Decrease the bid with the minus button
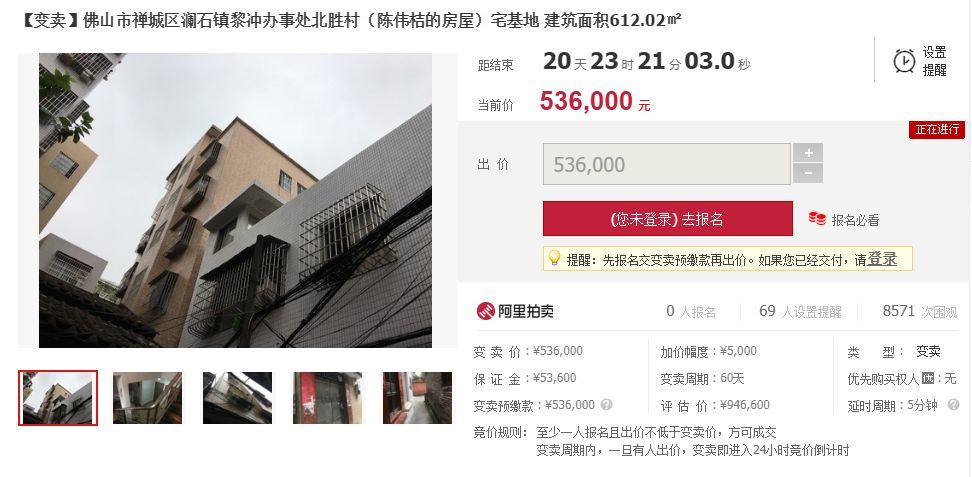Image resolution: width=972 pixels, height=477 pixels. [808, 174]
